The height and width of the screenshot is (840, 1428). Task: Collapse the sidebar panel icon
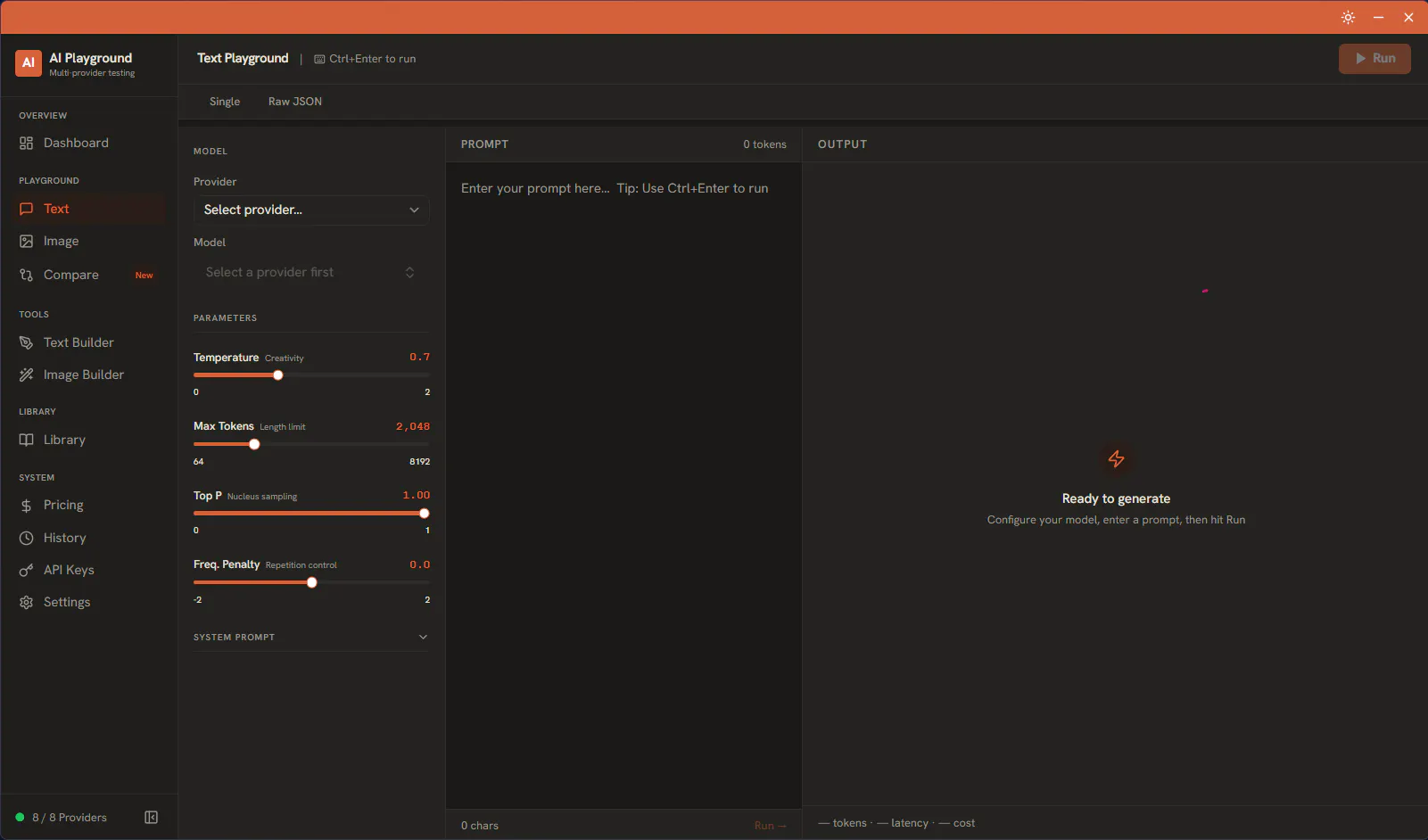[x=152, y=818]
